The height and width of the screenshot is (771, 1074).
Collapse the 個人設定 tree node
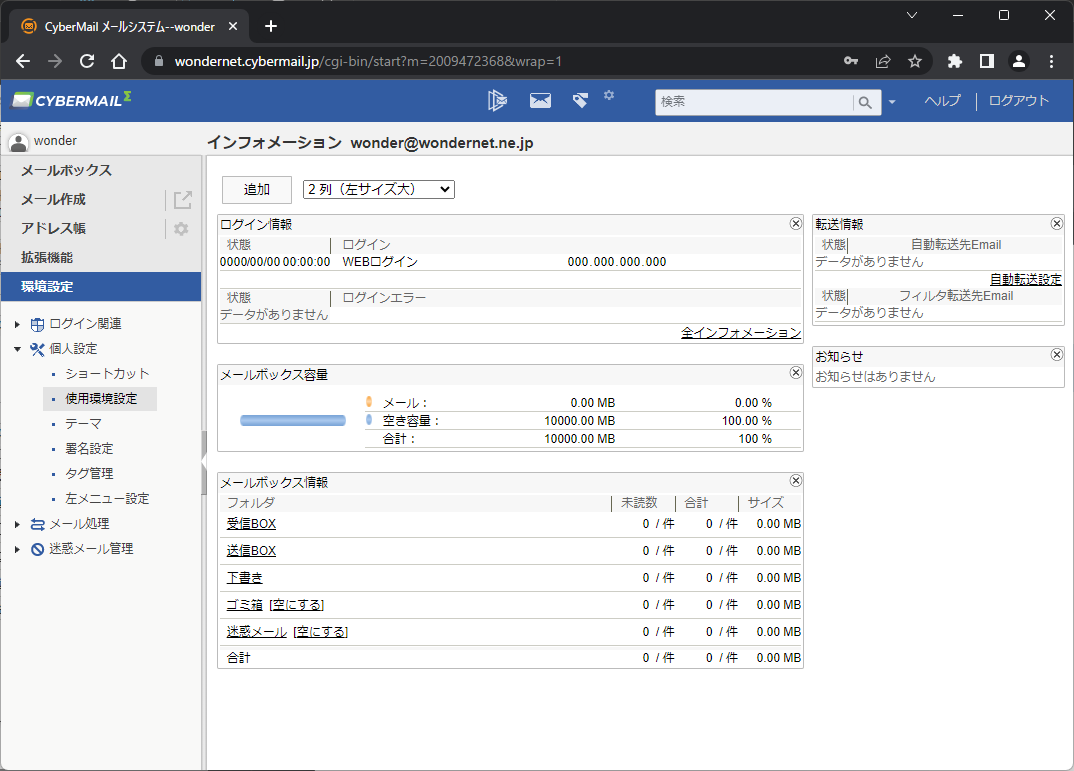[17, 349]
